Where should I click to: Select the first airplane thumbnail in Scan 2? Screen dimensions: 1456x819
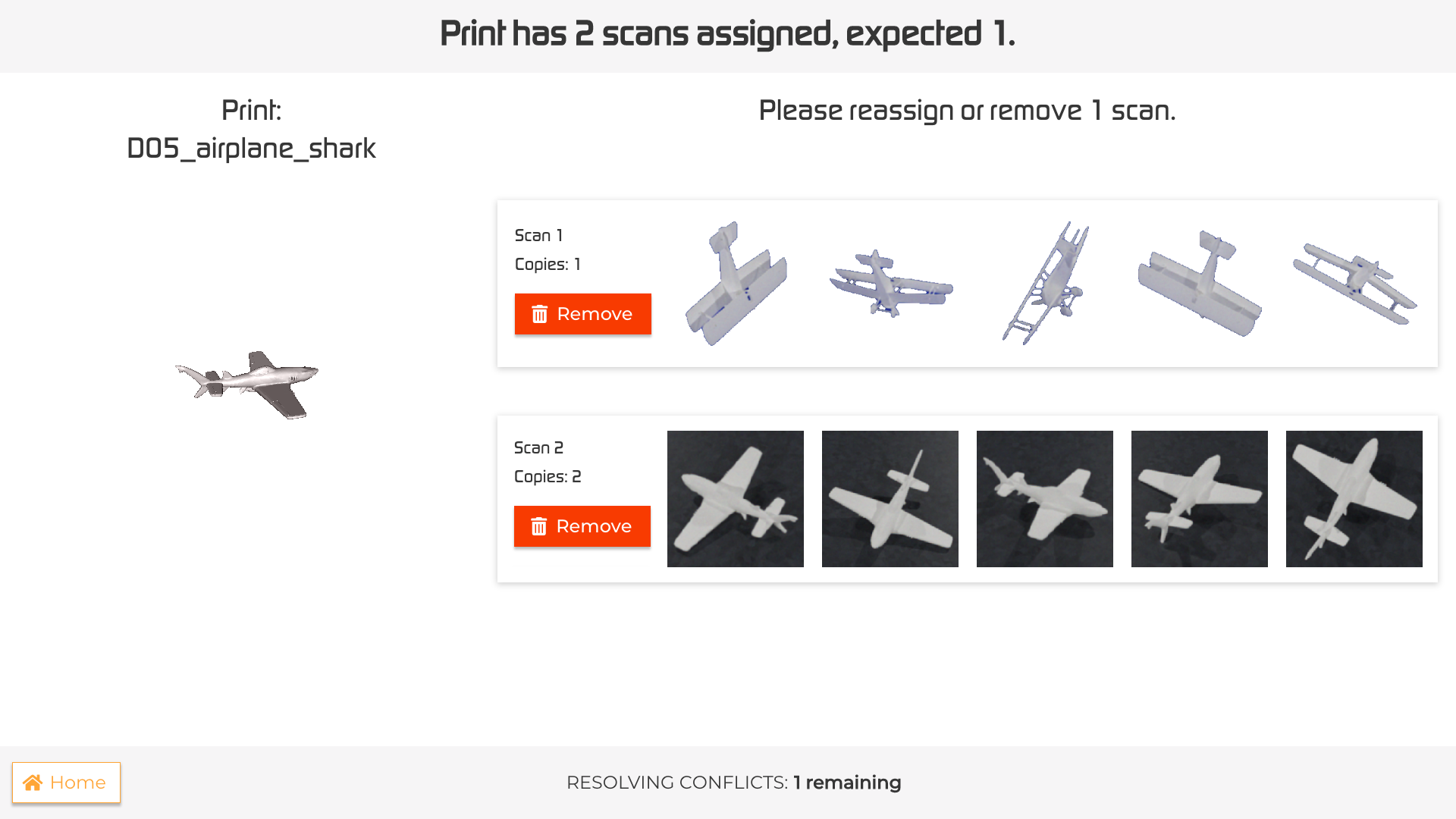[x=736, y=498]
